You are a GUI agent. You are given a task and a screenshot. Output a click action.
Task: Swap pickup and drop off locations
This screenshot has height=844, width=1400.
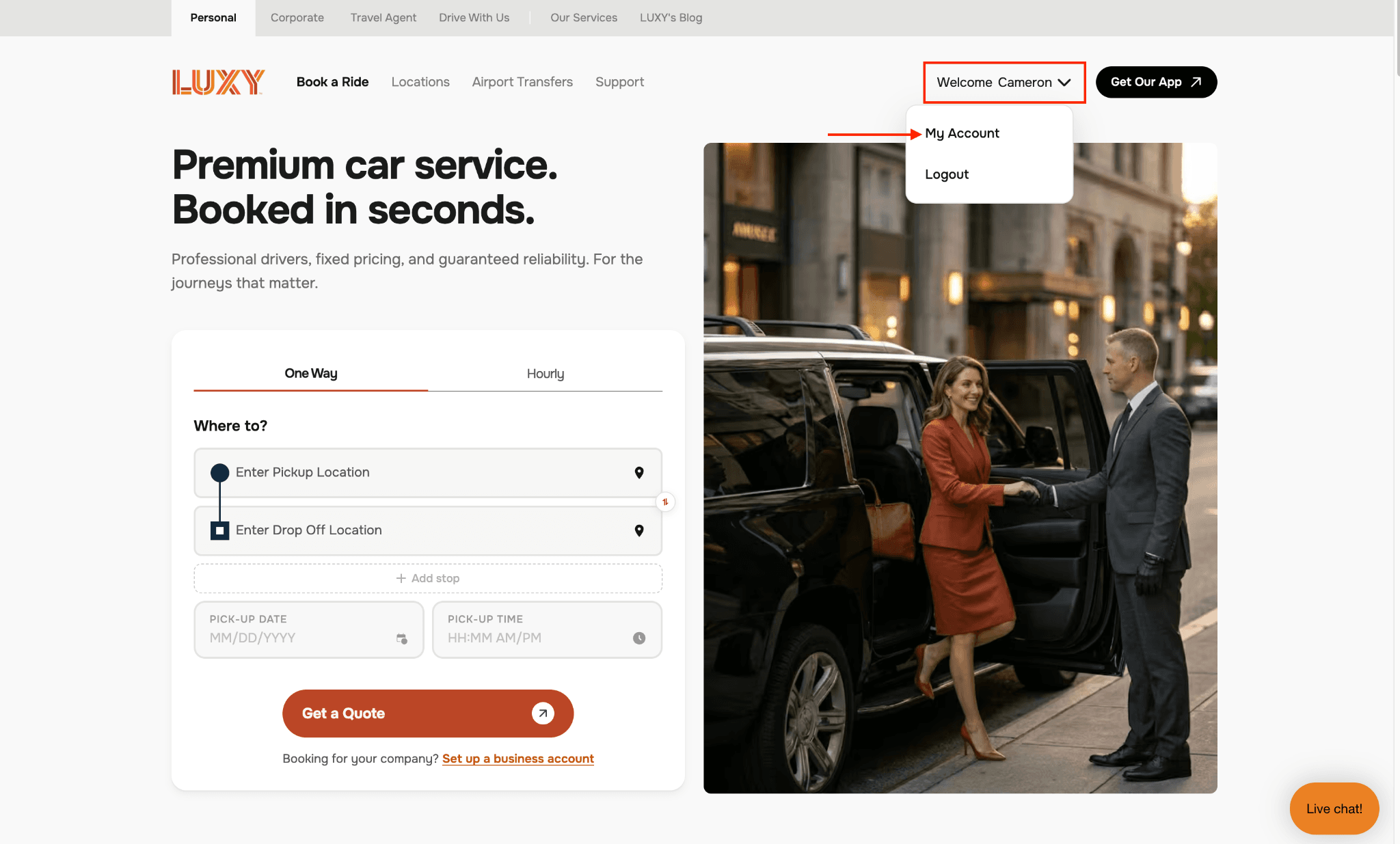[665, 502]
